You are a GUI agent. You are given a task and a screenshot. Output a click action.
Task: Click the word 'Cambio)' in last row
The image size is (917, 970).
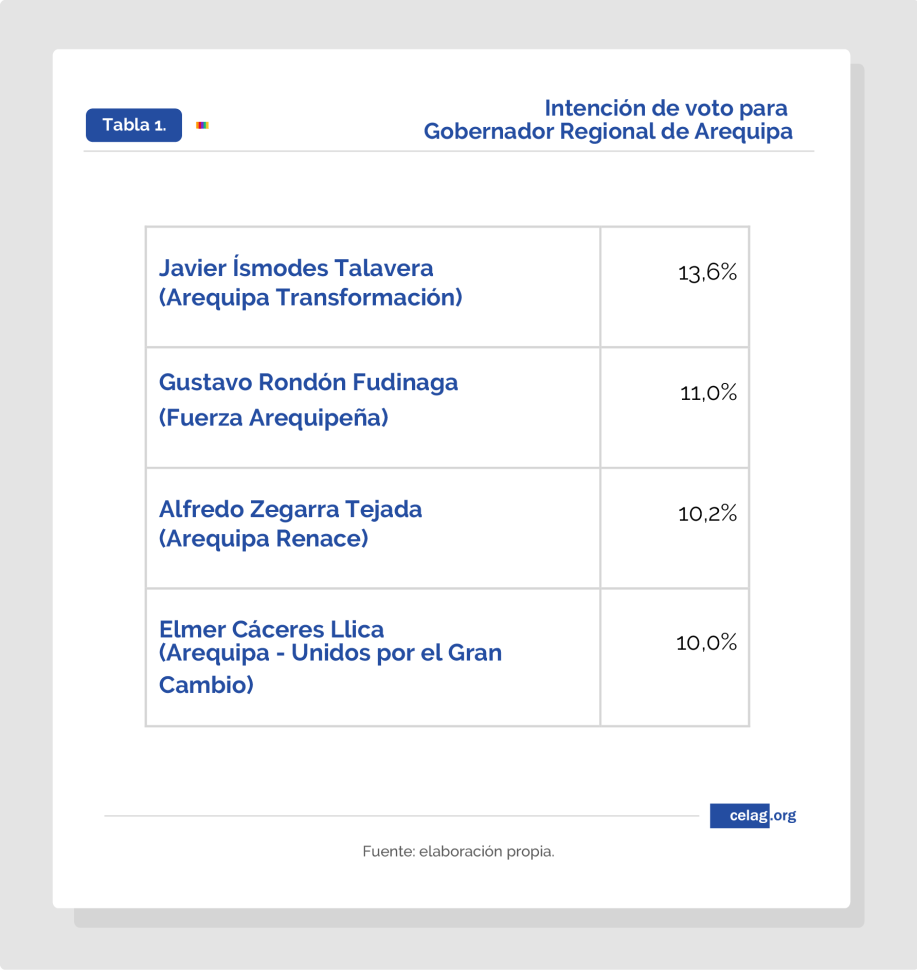point(206,685)
